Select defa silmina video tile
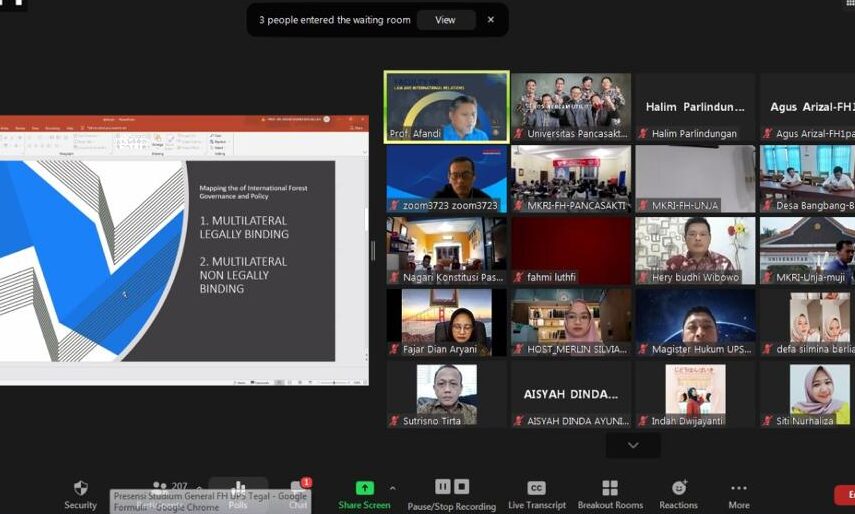Viewport: 855px width, 514px height. coord(808,323)
